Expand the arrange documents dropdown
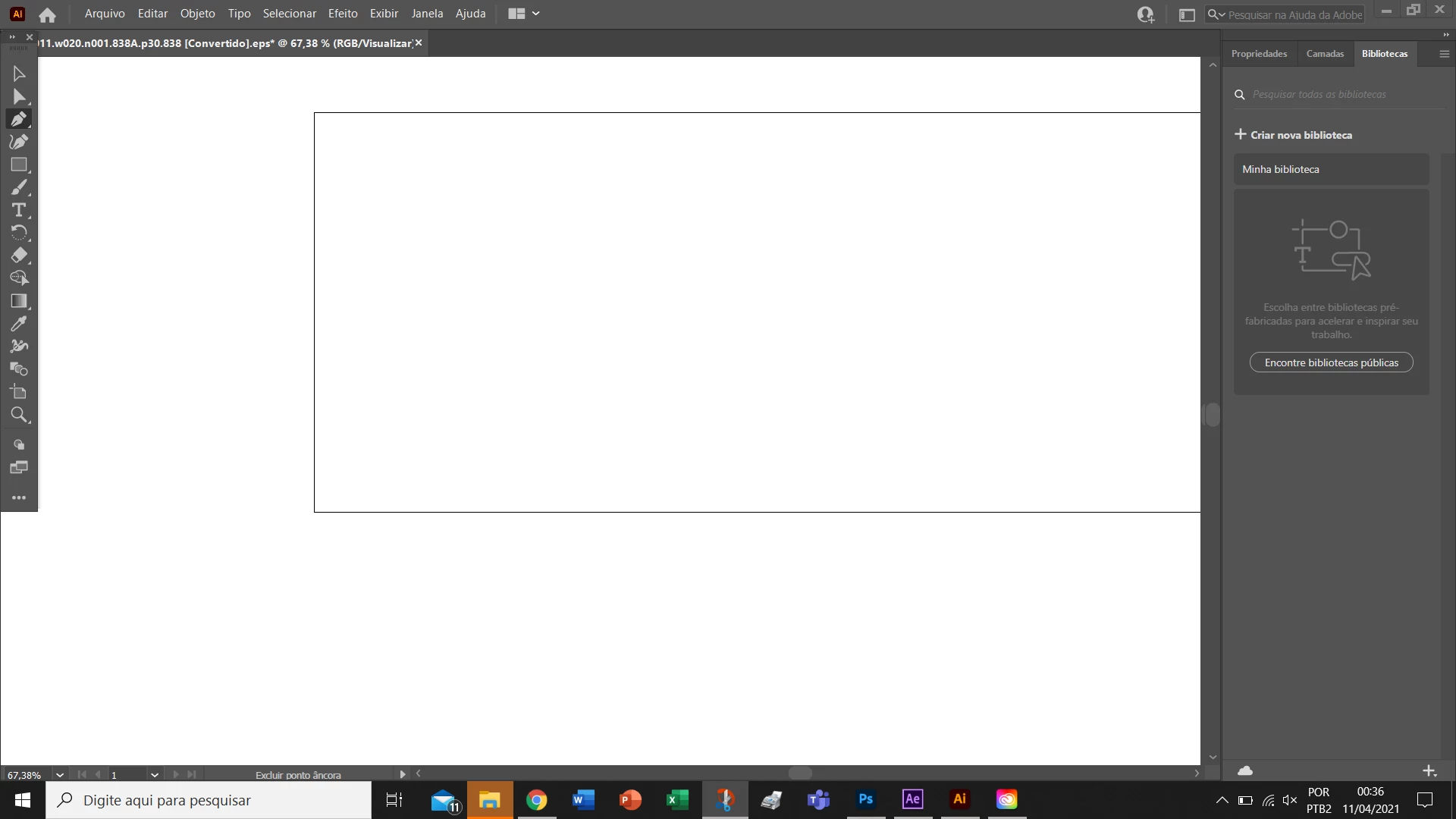This screenshot has width=1456, height=819. click(535, 14)
